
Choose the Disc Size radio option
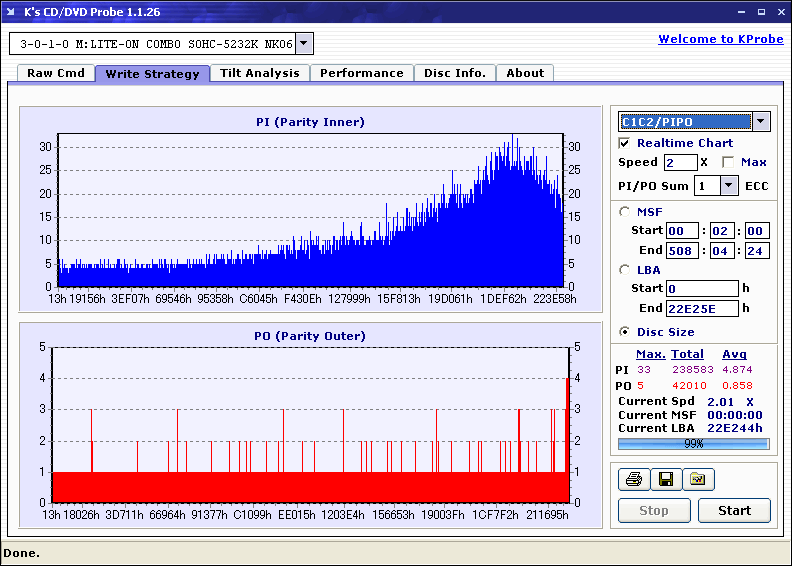point(625,332)
